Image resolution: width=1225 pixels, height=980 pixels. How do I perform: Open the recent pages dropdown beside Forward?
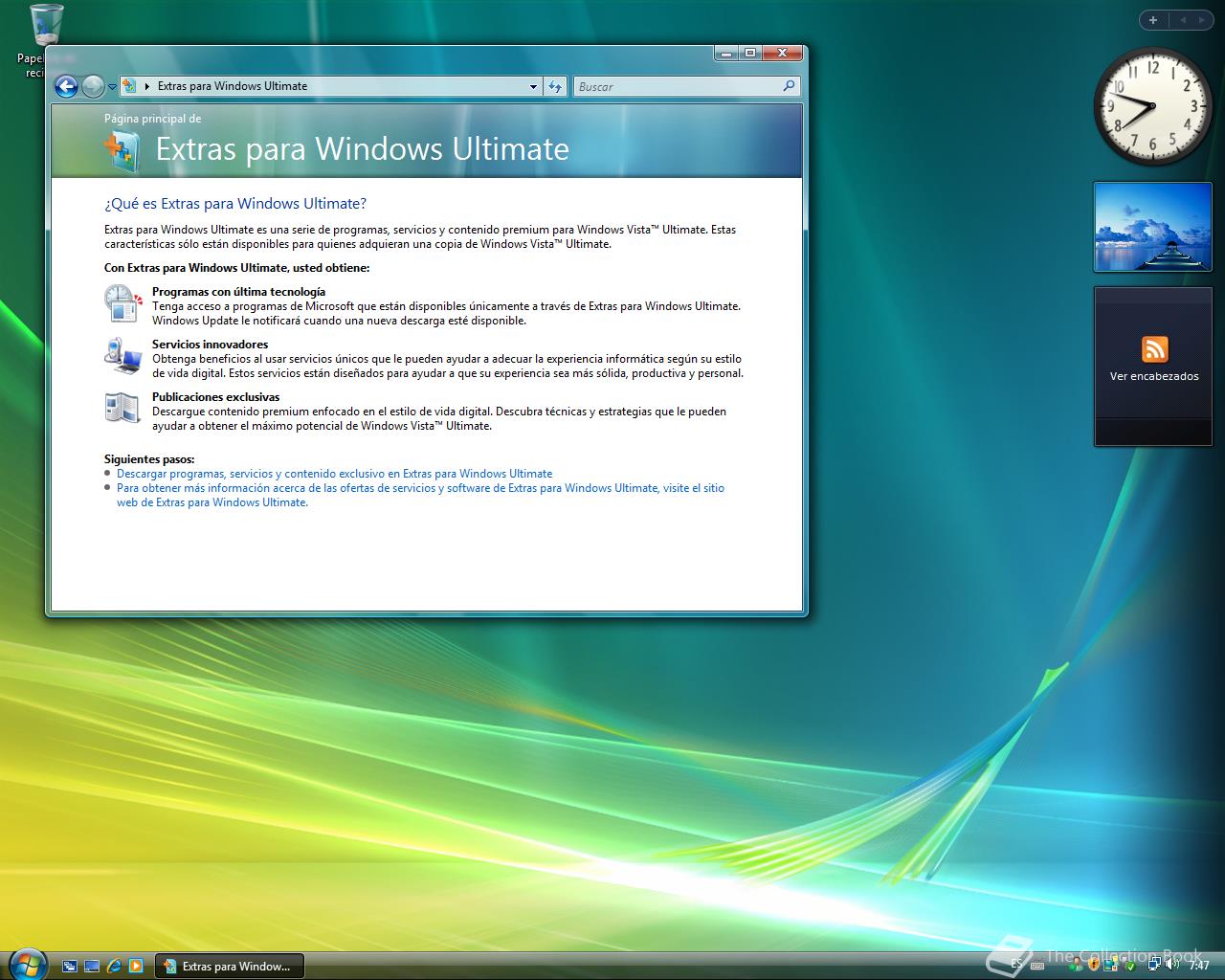click(112, 87)
